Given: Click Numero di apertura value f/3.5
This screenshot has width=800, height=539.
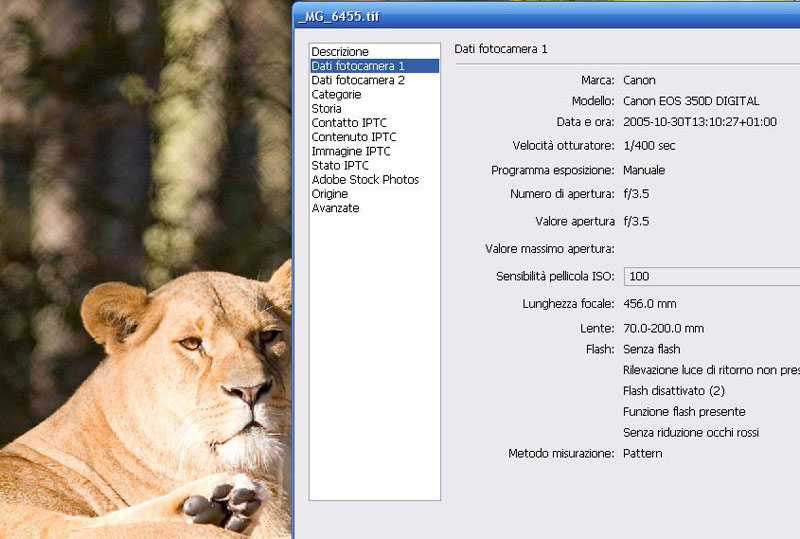Looking at the screenshot, I should [636, 194].
